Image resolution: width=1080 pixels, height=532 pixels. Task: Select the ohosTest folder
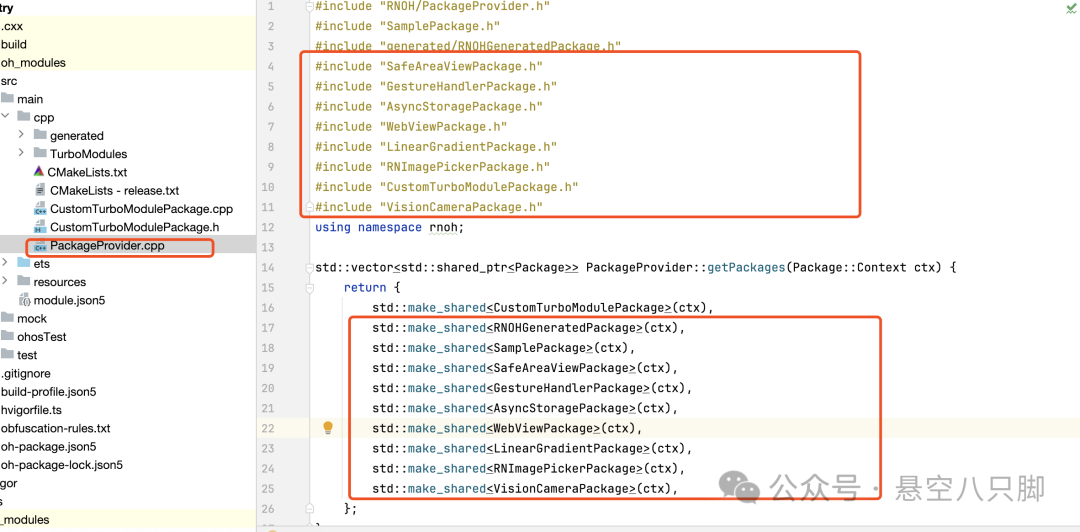(41, 337)
